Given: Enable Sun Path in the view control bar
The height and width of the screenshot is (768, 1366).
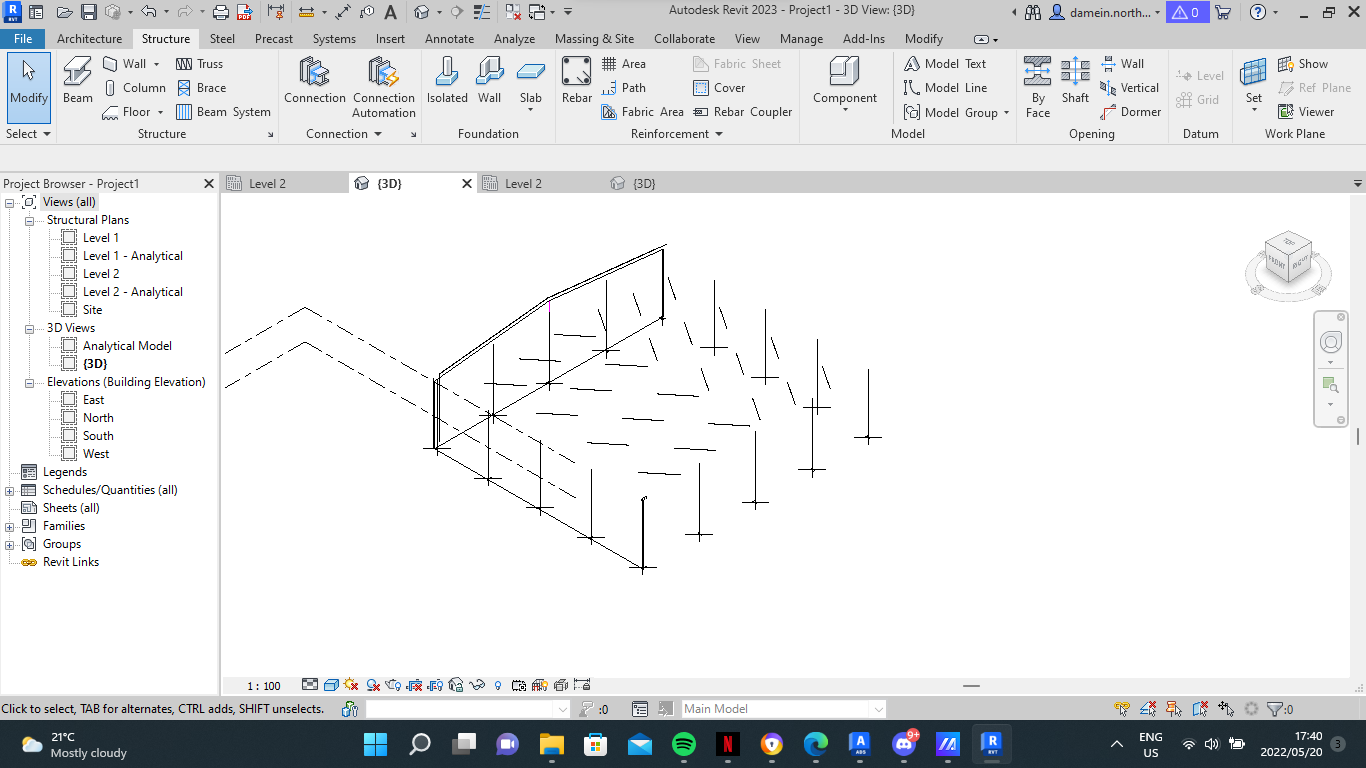Looking at the screenshot, I should coord(351,686).
